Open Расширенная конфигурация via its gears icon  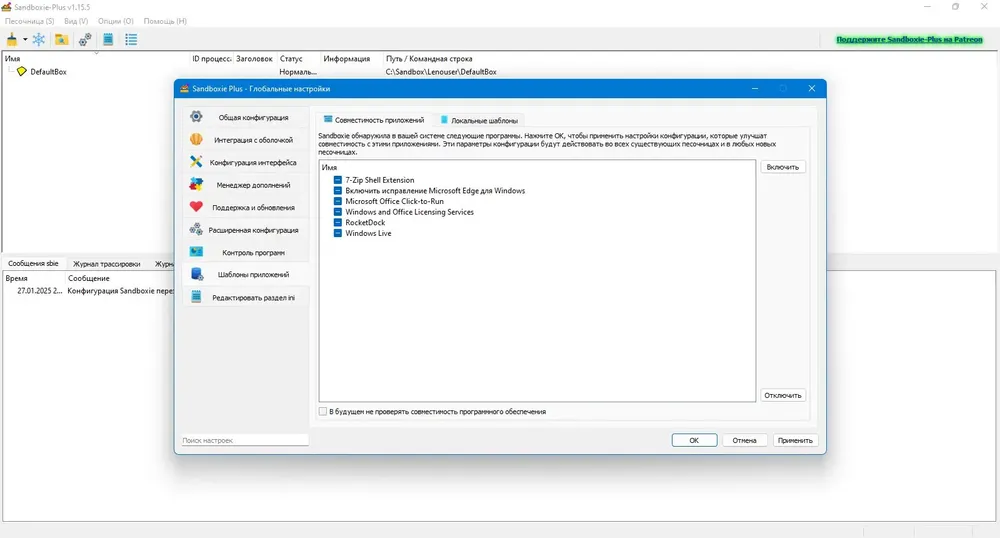pyautogui.click(x=196, y=229)
